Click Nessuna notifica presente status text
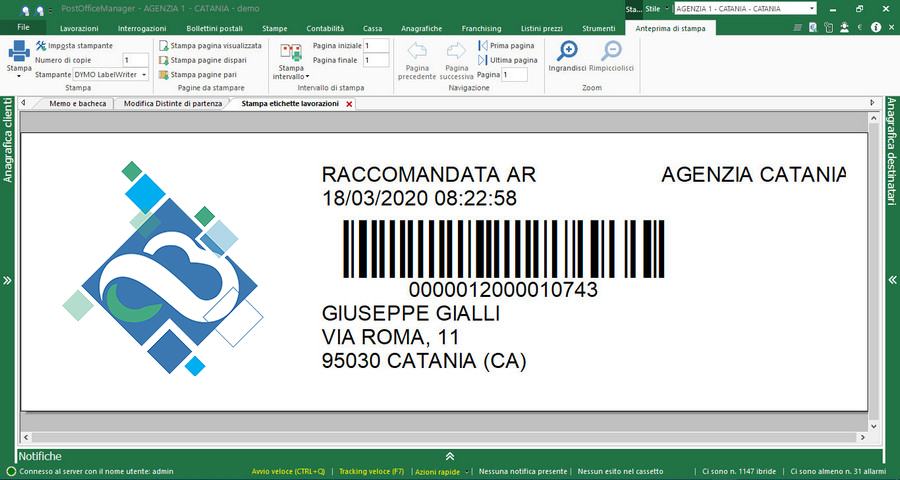The width and height of the screenshot is (900, 480). 523,471
